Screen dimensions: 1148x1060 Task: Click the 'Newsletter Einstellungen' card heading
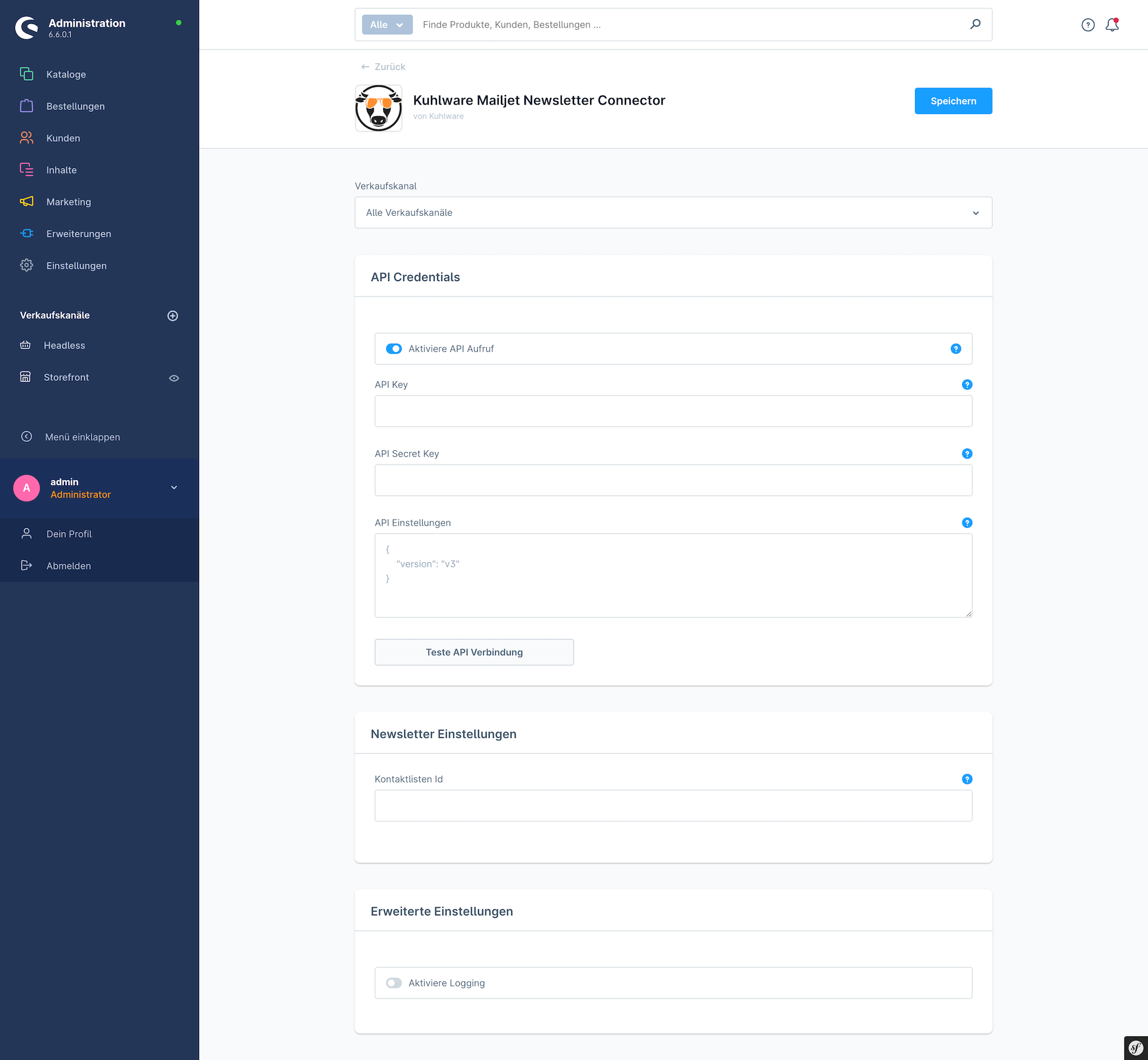click(x=443, y=734)
